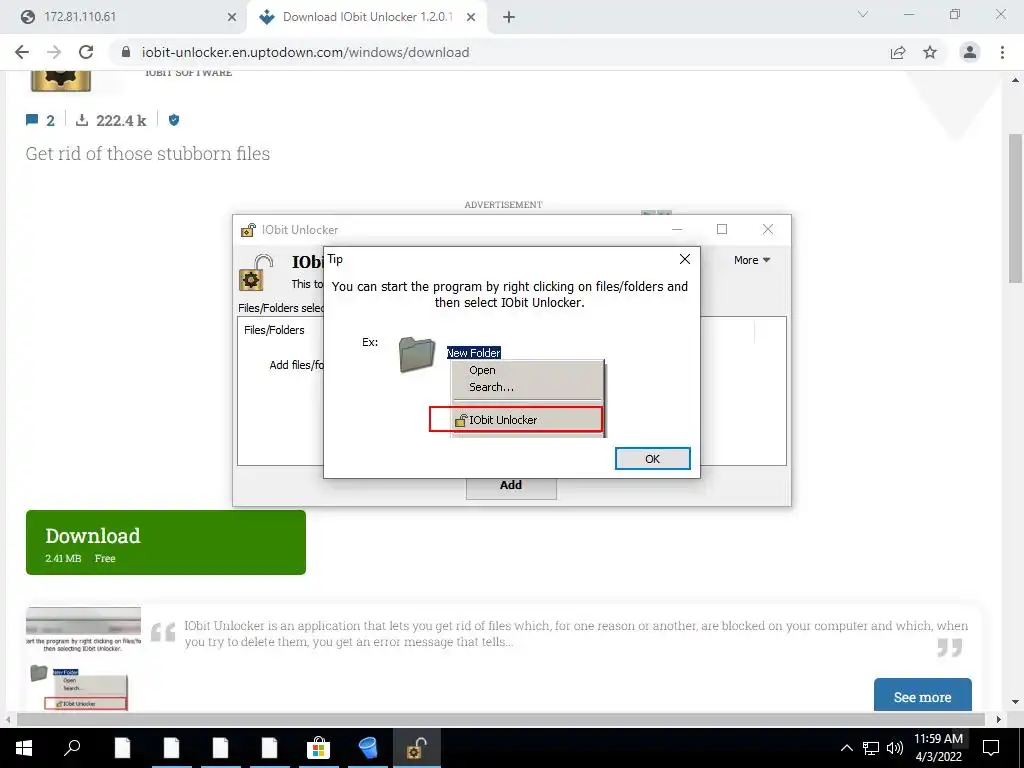This screenshot has height=768, width=1024.
Task: Select IObit Unlocker context menu entry
Action: pyautogui.click(x=516, y=419)
